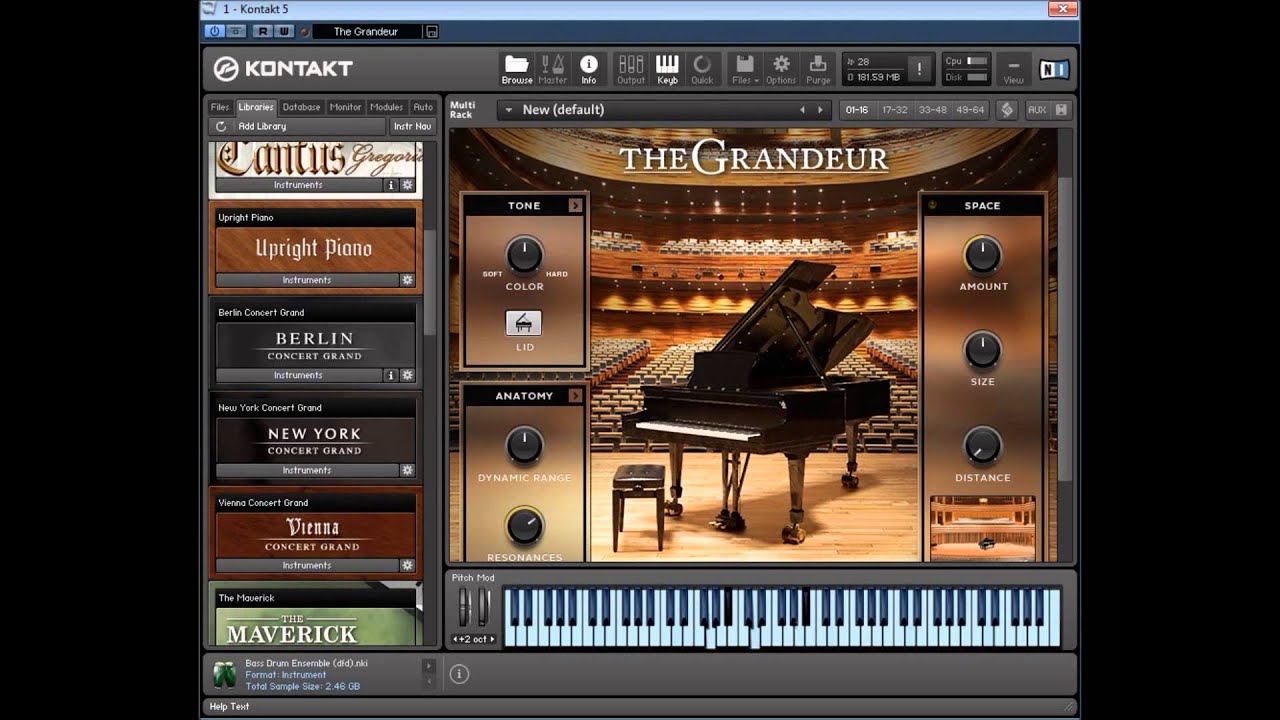Toggle the Keyb on-screen keyboard
This screenshot has width=1280, height=720.
667,69
